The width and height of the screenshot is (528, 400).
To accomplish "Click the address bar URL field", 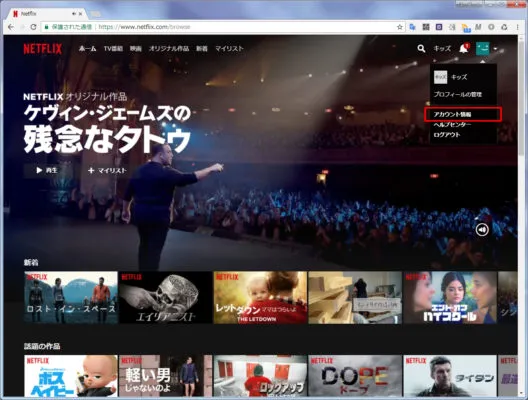I will [224, 27].
